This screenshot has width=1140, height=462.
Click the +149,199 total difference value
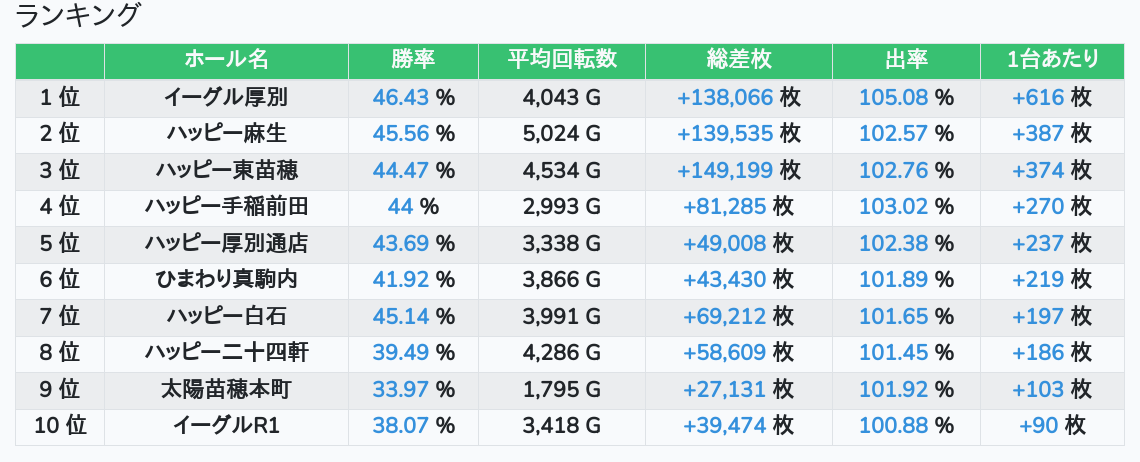click(x=726, y=170)
